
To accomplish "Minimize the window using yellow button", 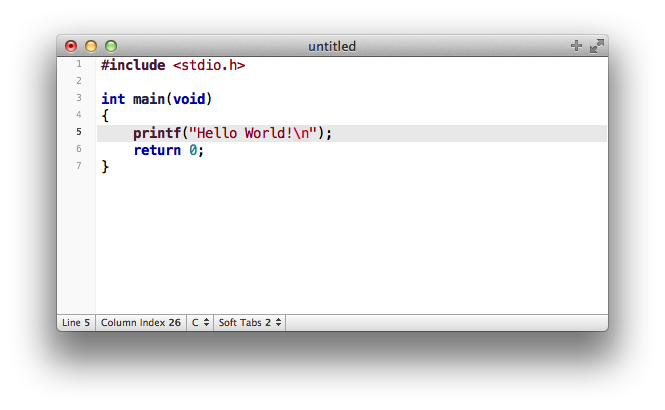I will click(x=91, y=46).
